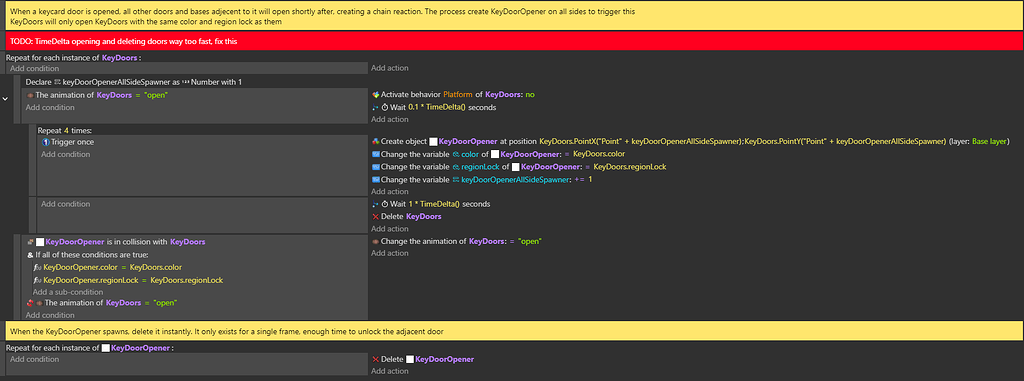Click KeyDoors in 'Repeat for each instance of KeyDoors'

(120, 58)
